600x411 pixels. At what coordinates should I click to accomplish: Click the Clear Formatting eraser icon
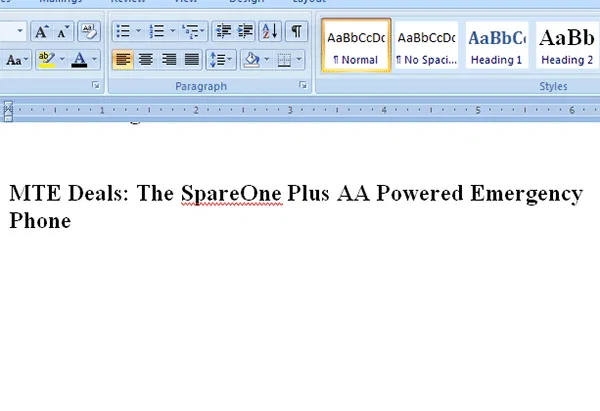[89, 32]
